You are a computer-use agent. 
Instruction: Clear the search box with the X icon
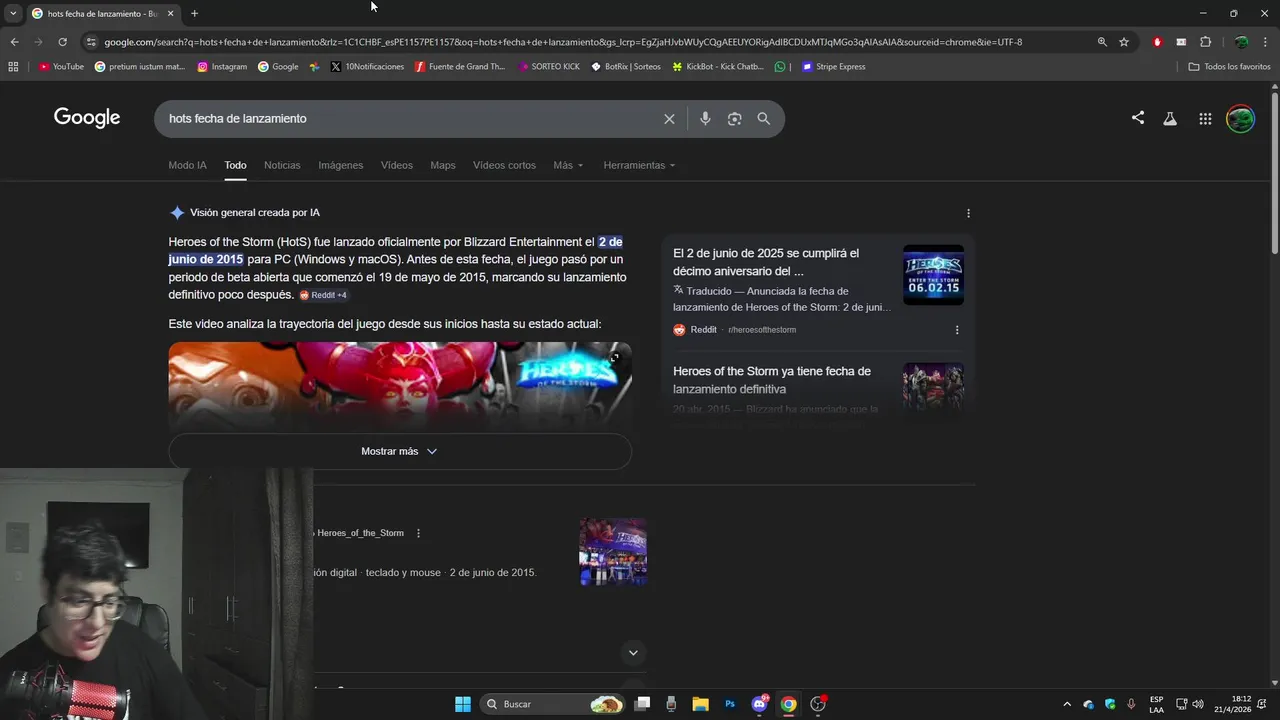click(x=669, y=119)
